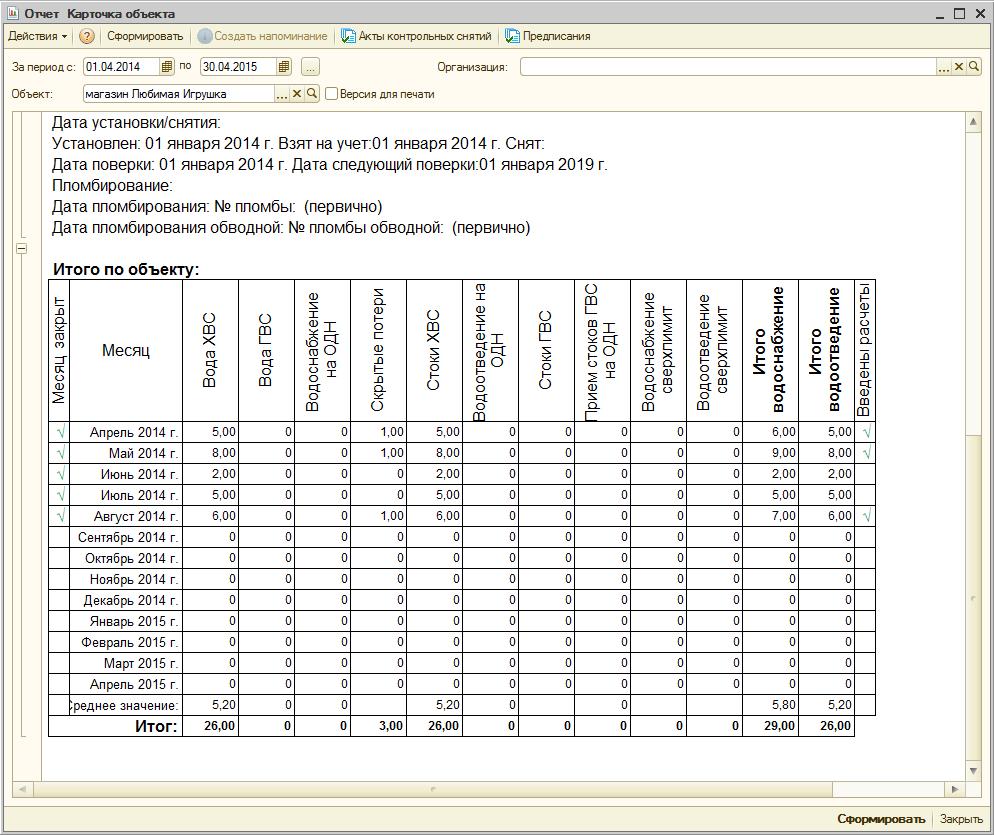Click horizontal scrollbar left arrow
This screenshot has height=835, width=994.
[x=22, y=789]
